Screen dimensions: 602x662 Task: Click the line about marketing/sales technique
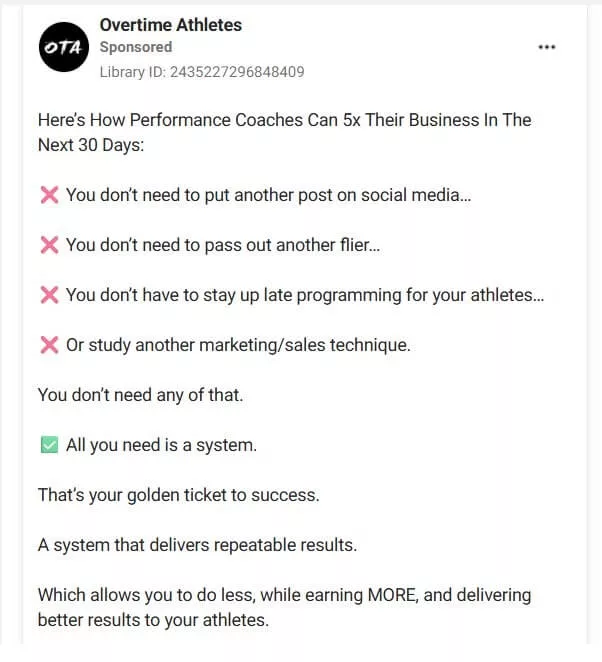coord(238,345)
